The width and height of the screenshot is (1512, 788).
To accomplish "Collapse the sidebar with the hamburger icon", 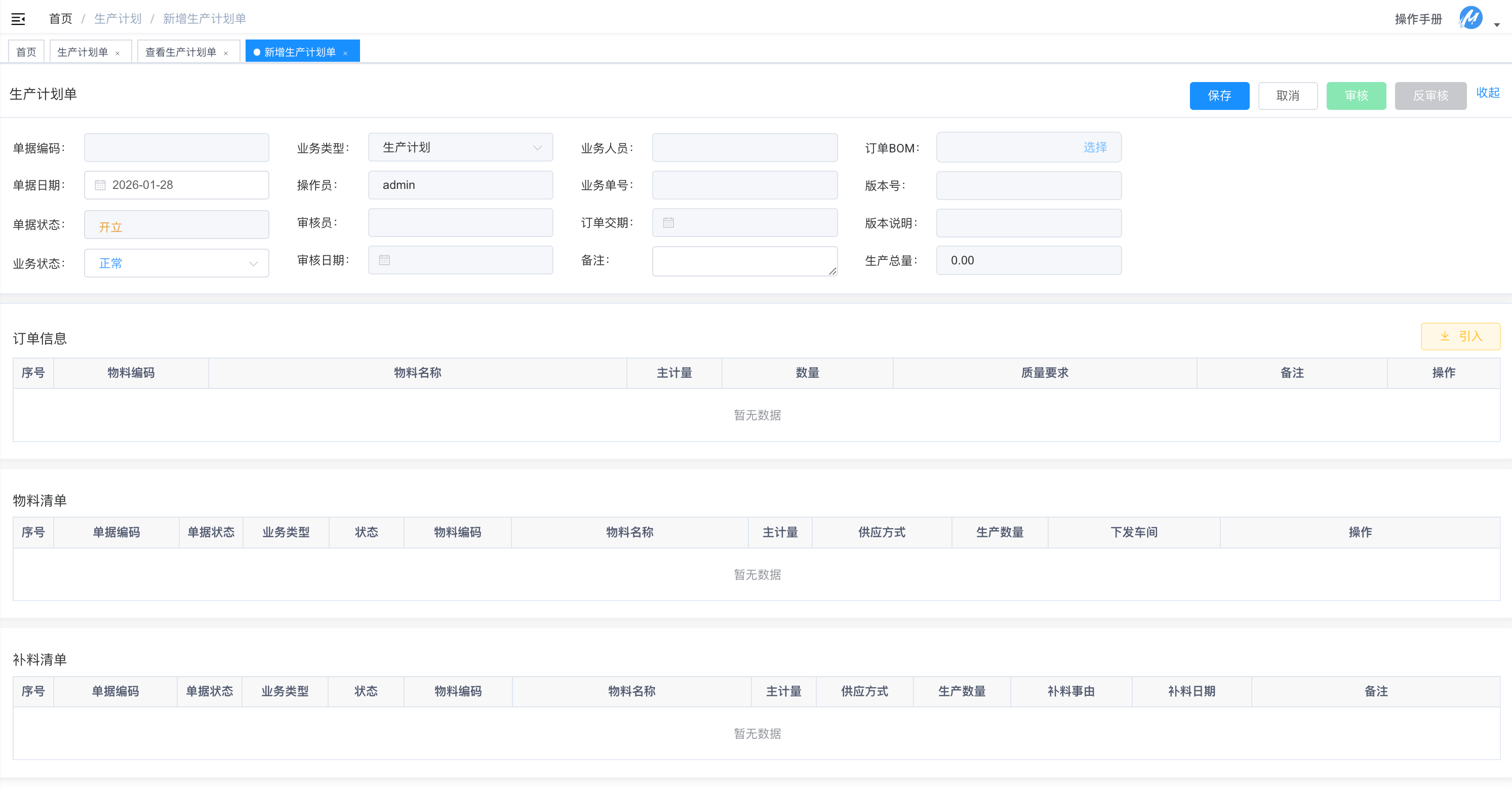I will (x=18, y=19).
